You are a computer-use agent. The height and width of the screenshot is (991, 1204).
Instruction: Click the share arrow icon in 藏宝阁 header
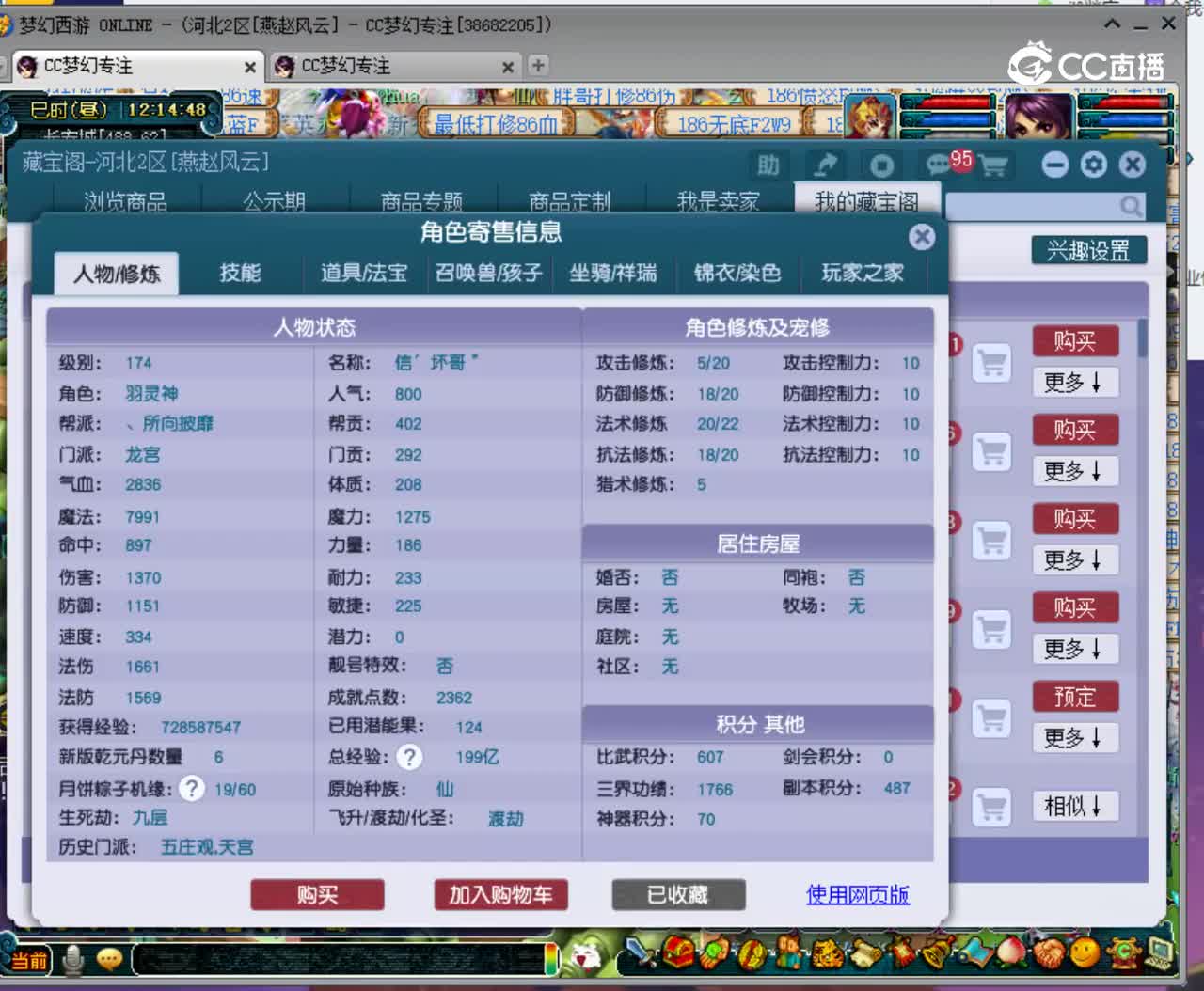coord(825,165)
